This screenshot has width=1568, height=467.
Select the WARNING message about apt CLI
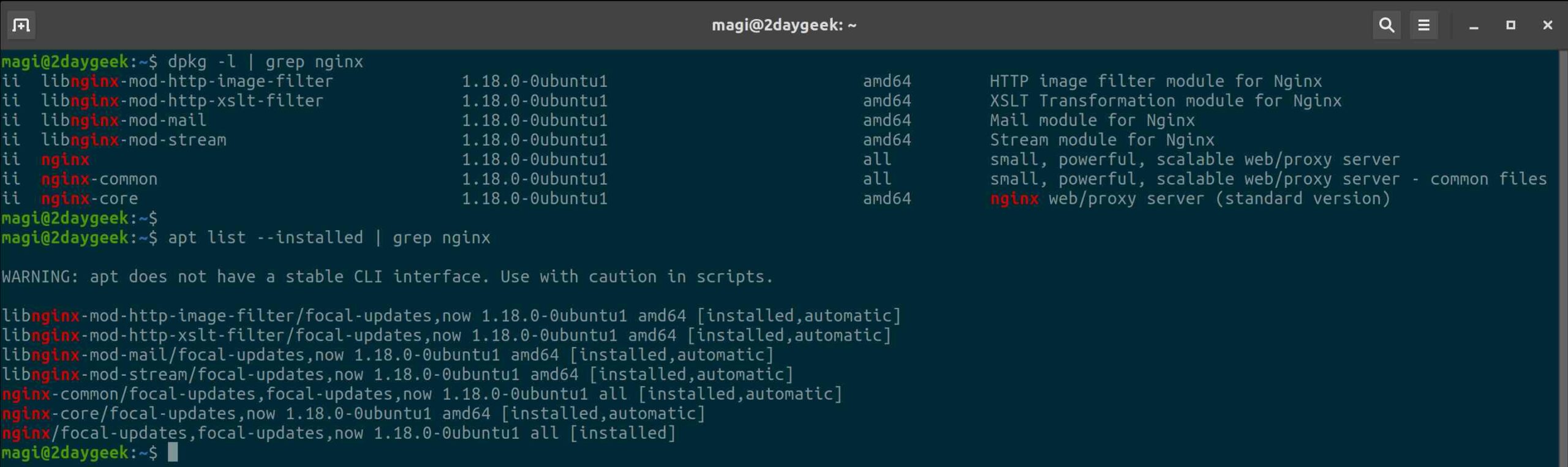(386, 276)
